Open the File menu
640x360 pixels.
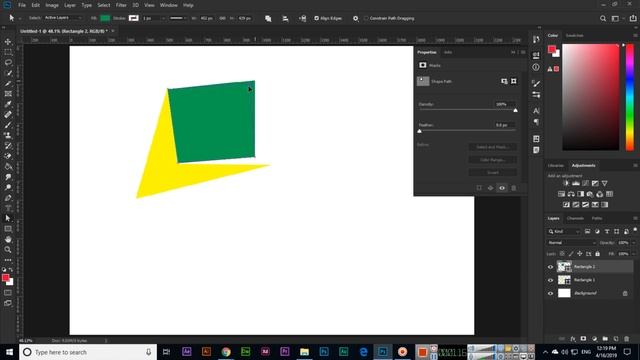click(x=22, y=5)
